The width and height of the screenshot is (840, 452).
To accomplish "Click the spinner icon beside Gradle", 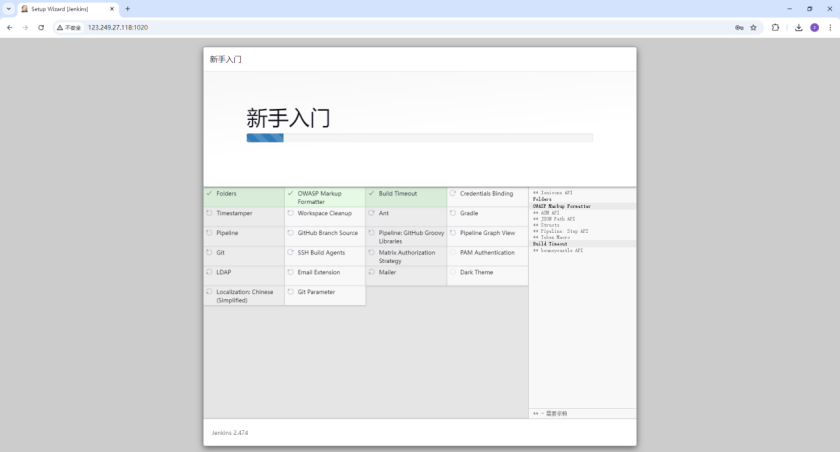I will pyautogui.click(x=453, y=213).
